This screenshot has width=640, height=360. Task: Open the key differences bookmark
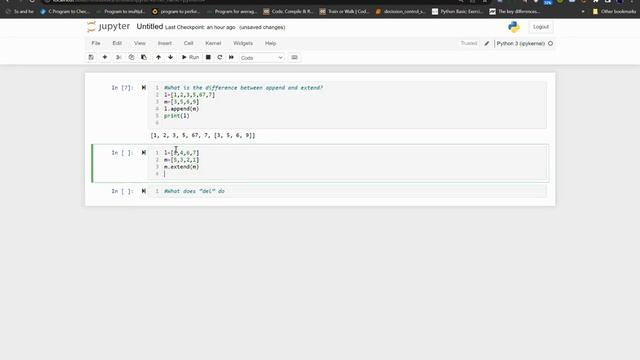pos(515,11)
